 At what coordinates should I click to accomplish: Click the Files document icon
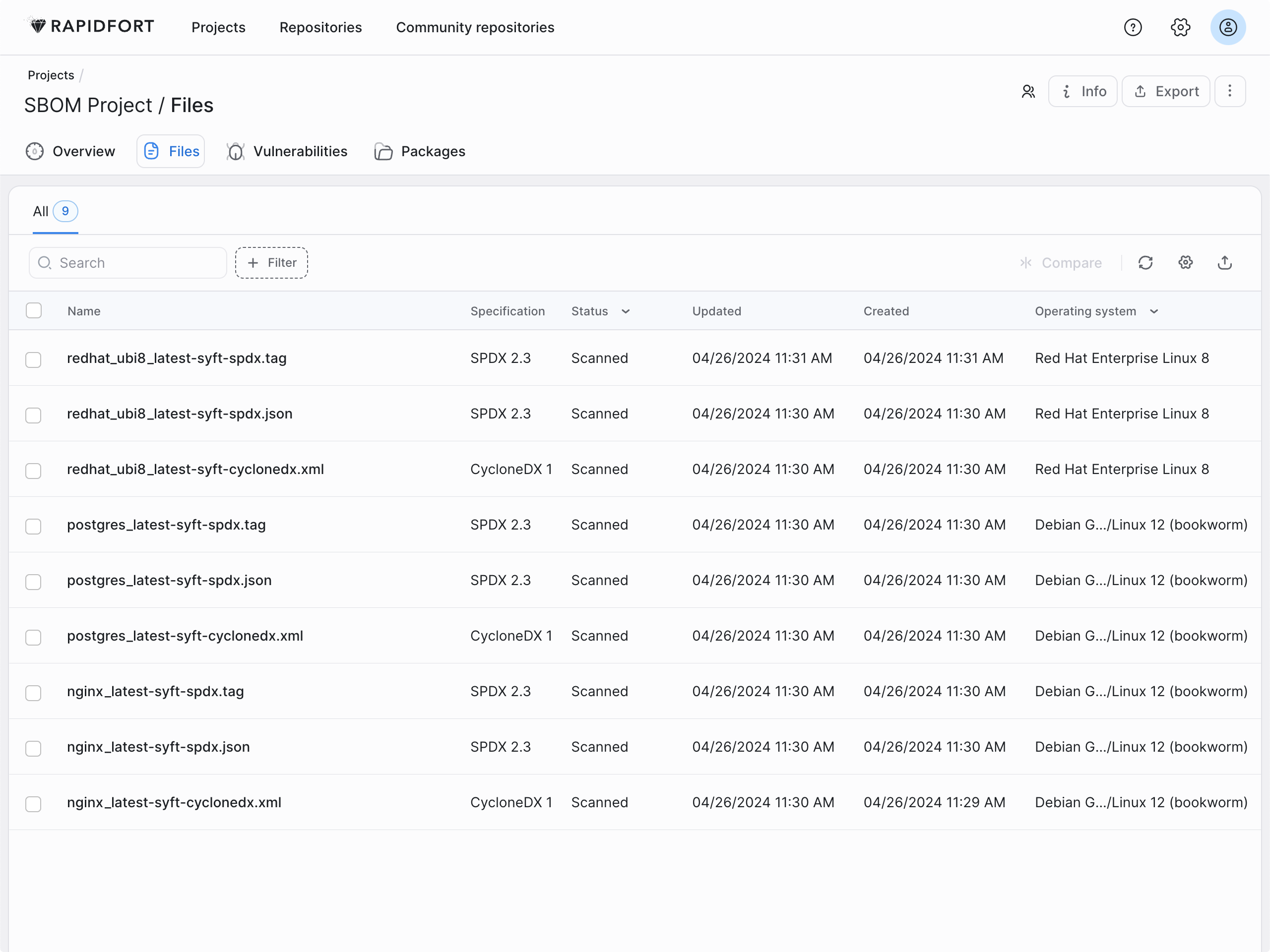pyautogui.click(x=151, y=151)
